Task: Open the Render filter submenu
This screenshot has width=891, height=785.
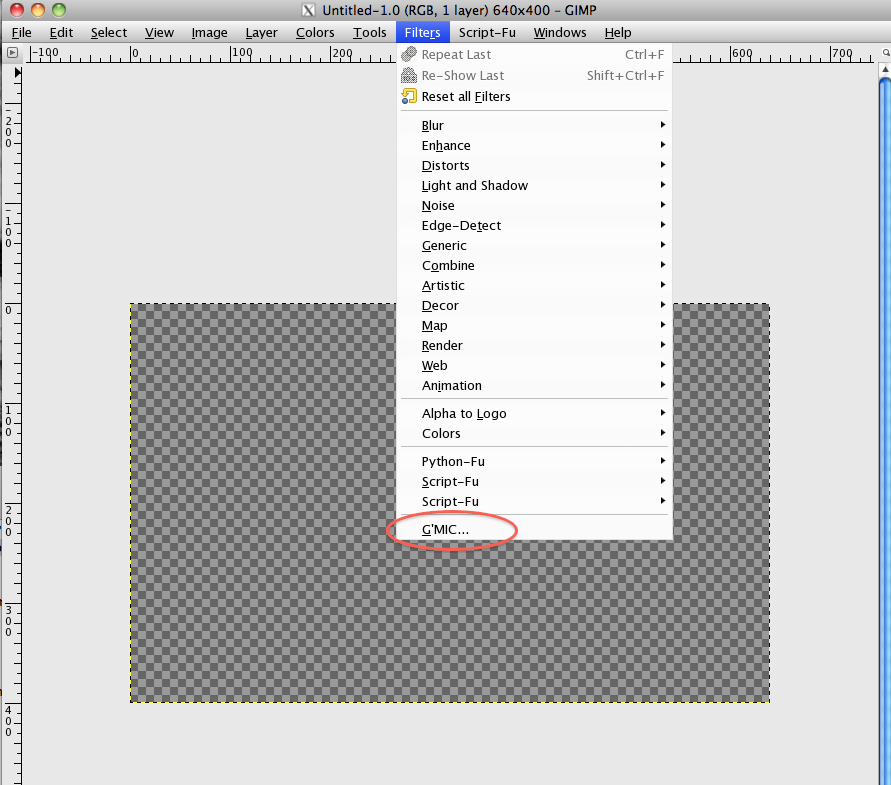Action: (534, 345)
